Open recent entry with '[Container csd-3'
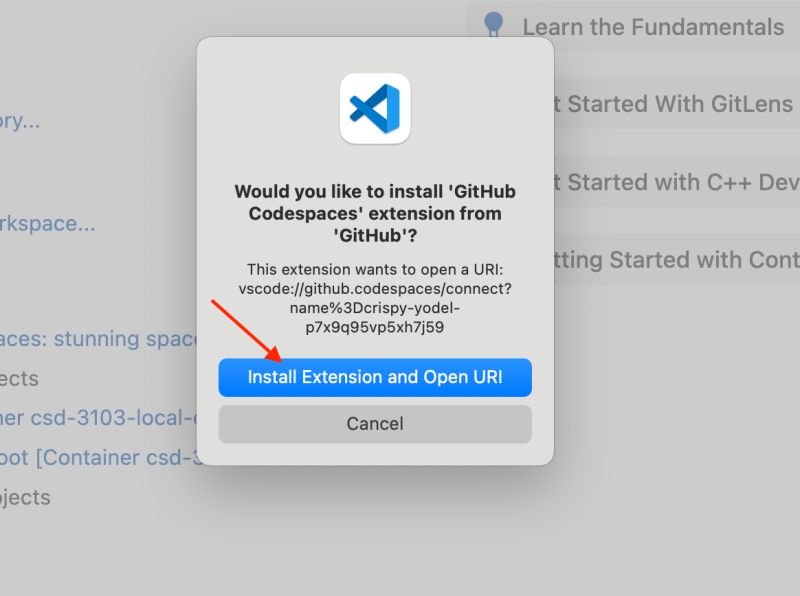This screenshot has height=596, width=800. pyautogui.click(x=101, y=457)
